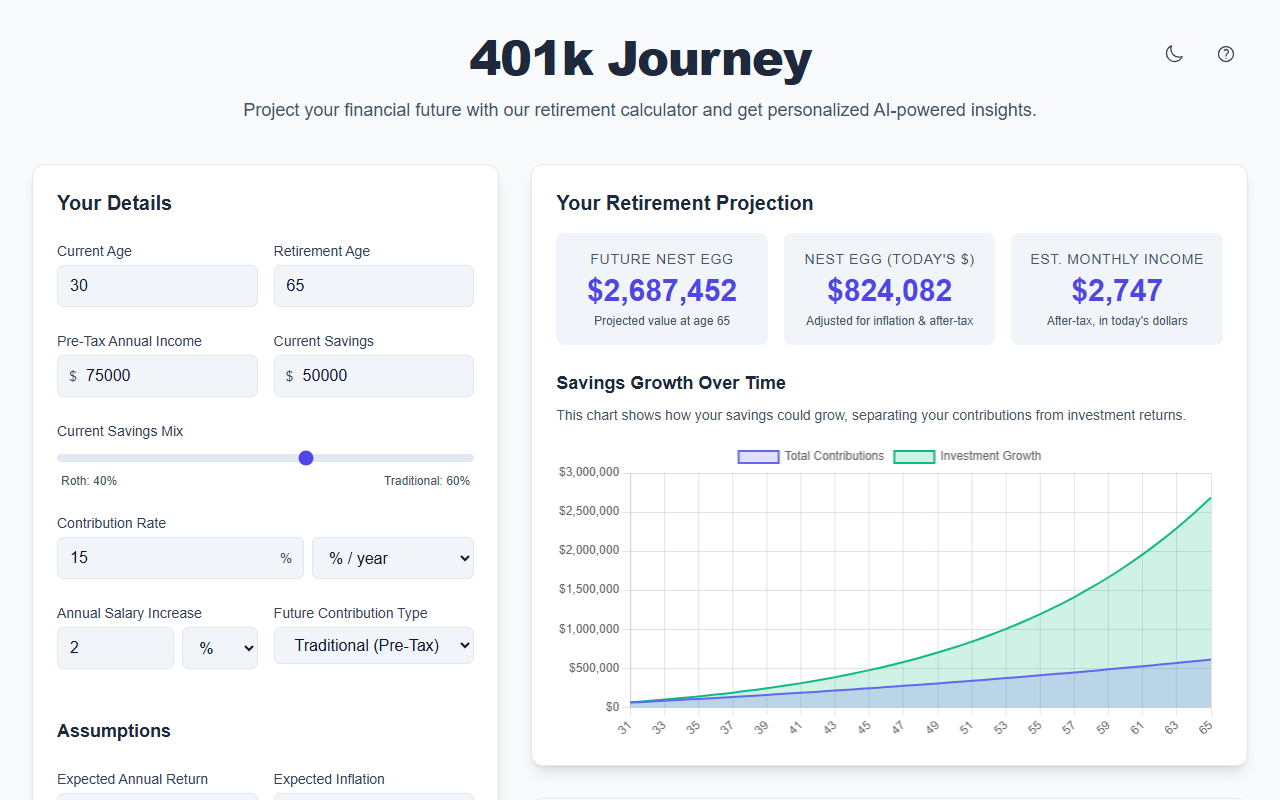
Task: Click the Annual Salary Increase value field
Action: pos(115,648)
